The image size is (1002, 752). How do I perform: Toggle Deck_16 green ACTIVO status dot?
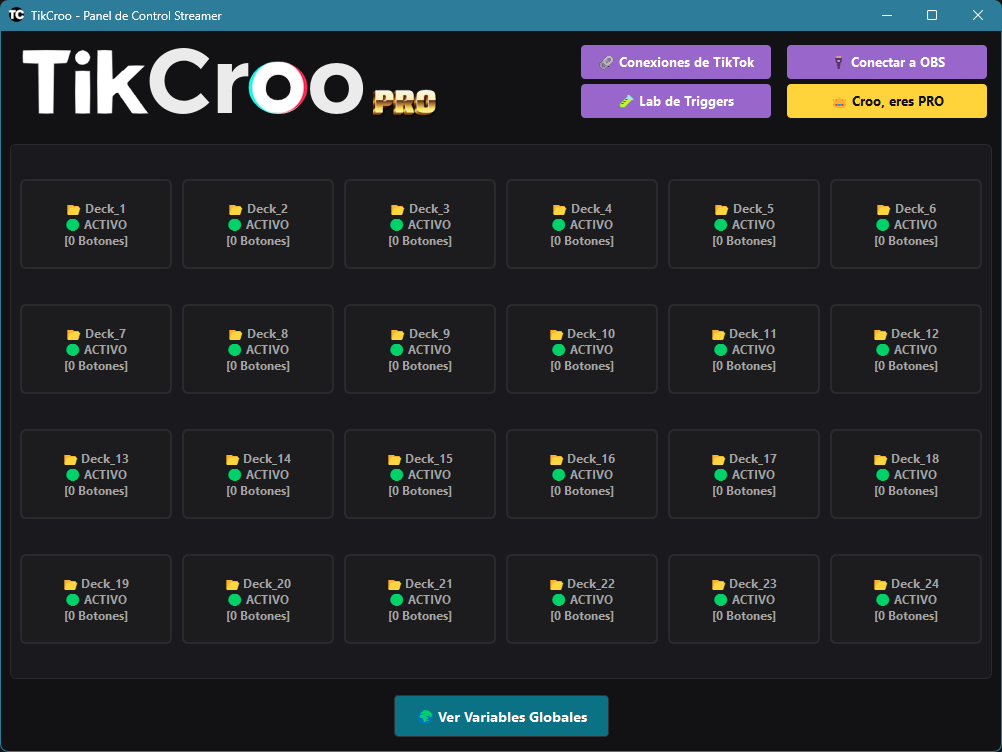pyautogui.click(x=559, y=475)
